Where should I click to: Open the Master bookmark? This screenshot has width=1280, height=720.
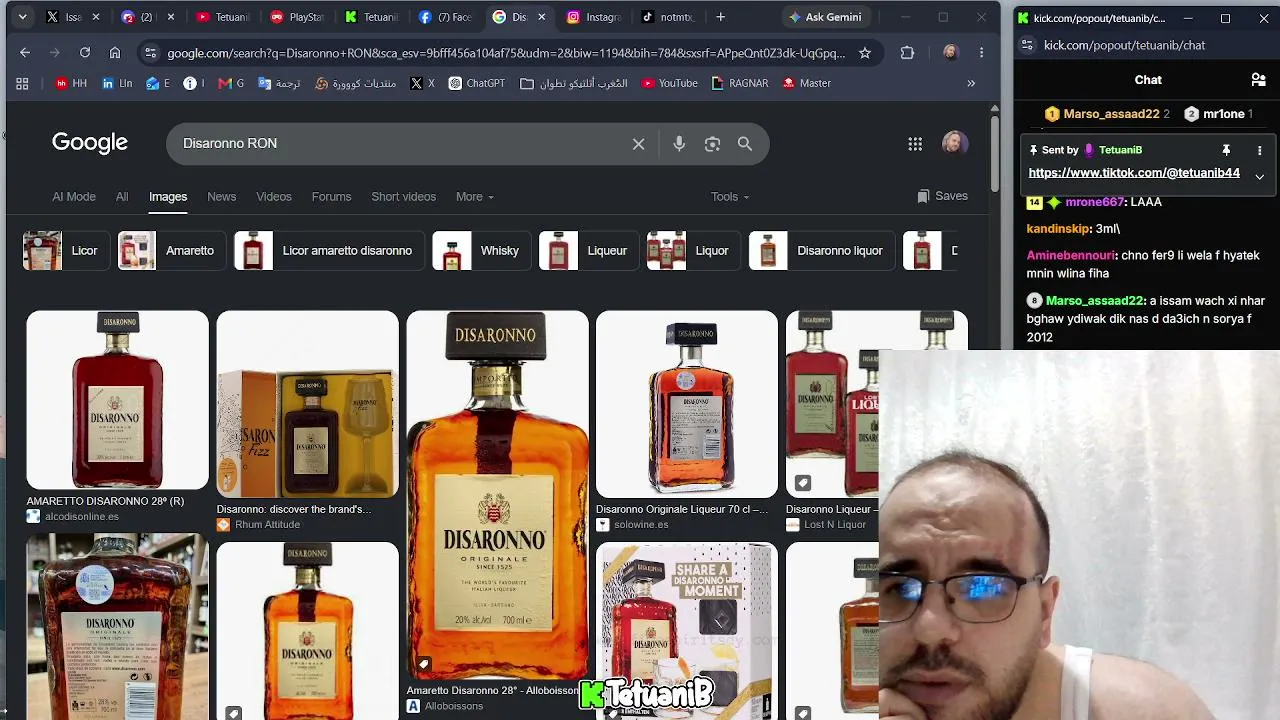(807, 84)
